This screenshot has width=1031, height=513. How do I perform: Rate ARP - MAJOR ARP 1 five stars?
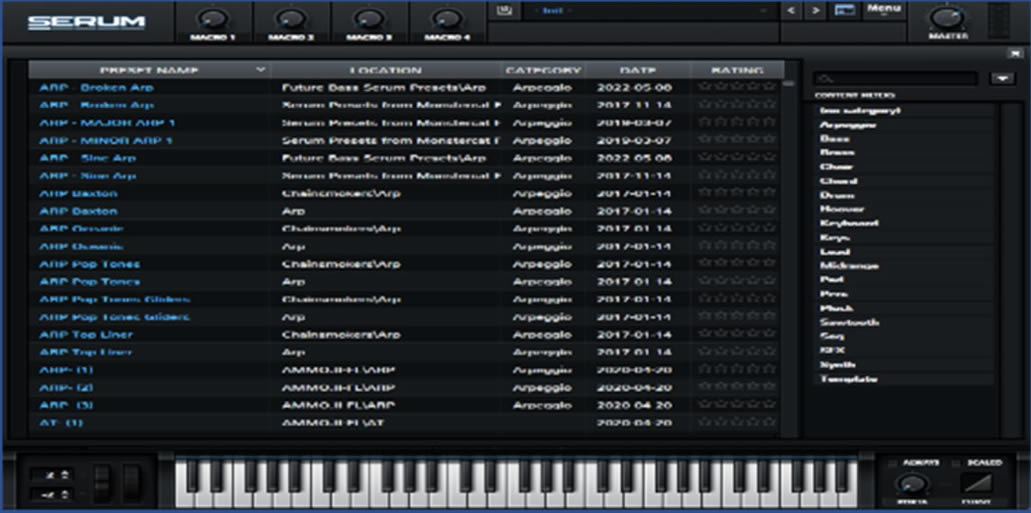771,122
